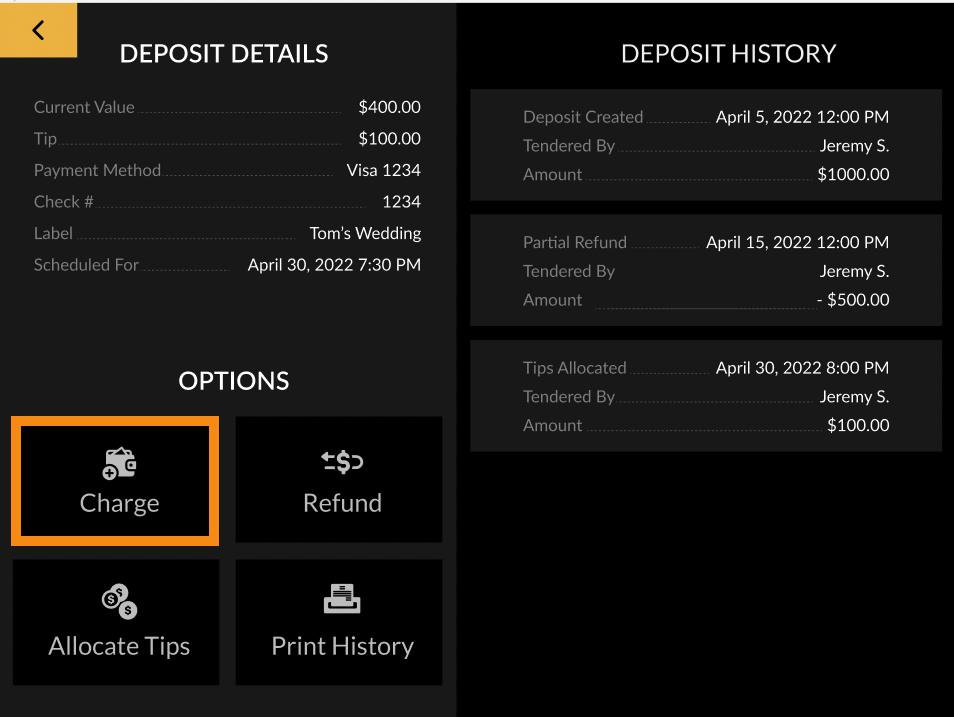Screen dimensions: 954x717
Task: Select the Check # value 1234
Action: click(401, 202)
